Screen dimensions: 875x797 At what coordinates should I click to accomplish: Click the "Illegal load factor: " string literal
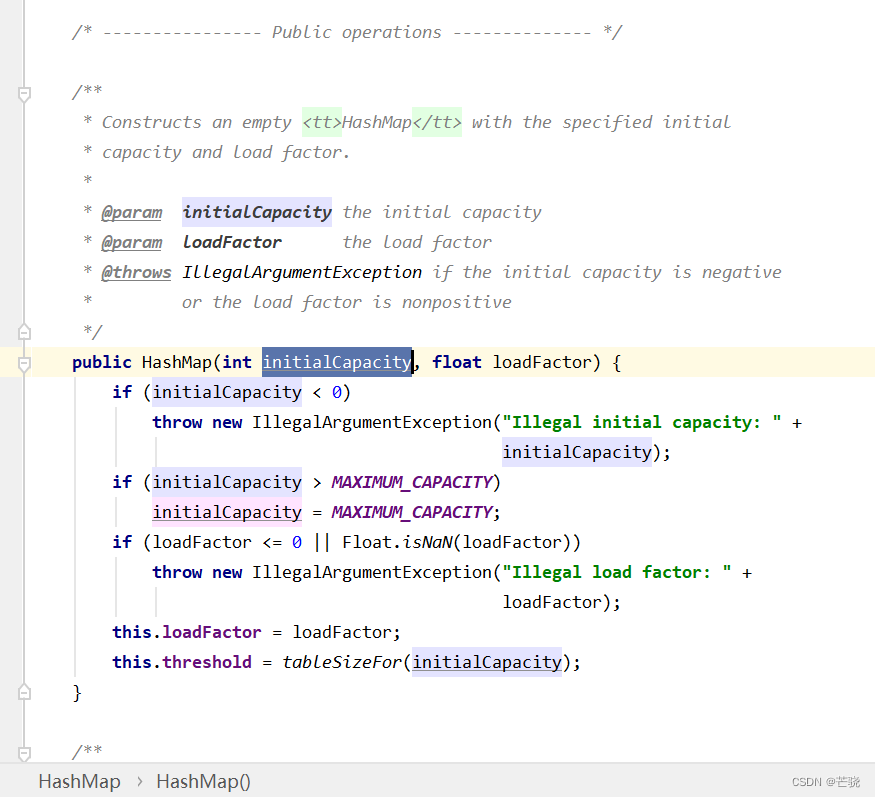pos(617,573)
